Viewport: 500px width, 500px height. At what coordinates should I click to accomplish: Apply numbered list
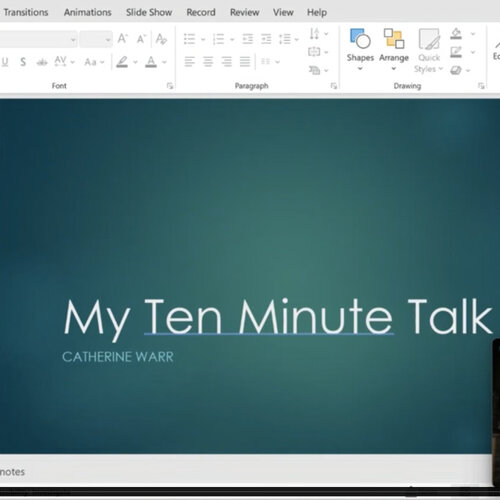218,39
